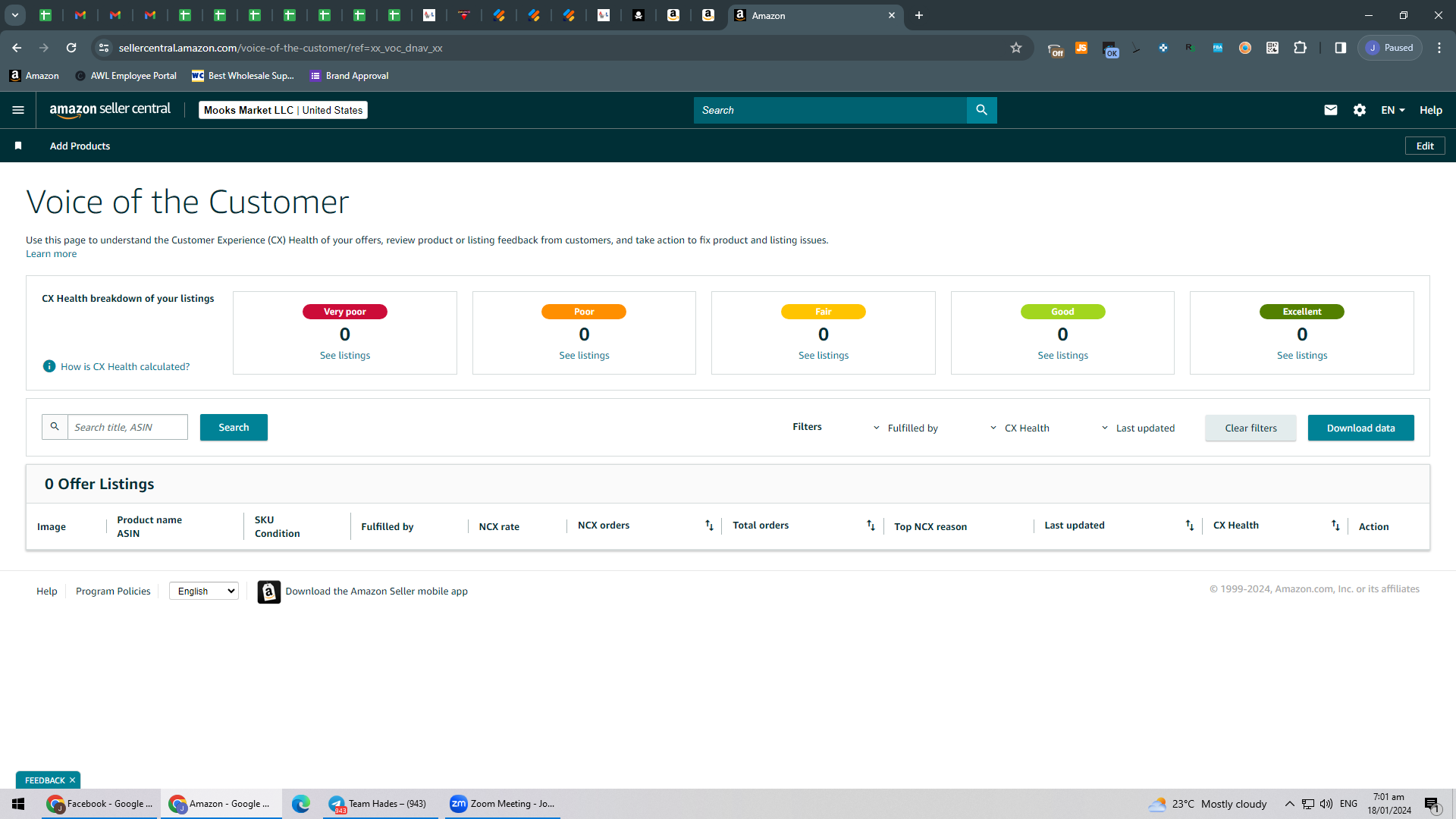Click the Search button next to title field
Screen dimensions: 1456x819
click(234, 427)
